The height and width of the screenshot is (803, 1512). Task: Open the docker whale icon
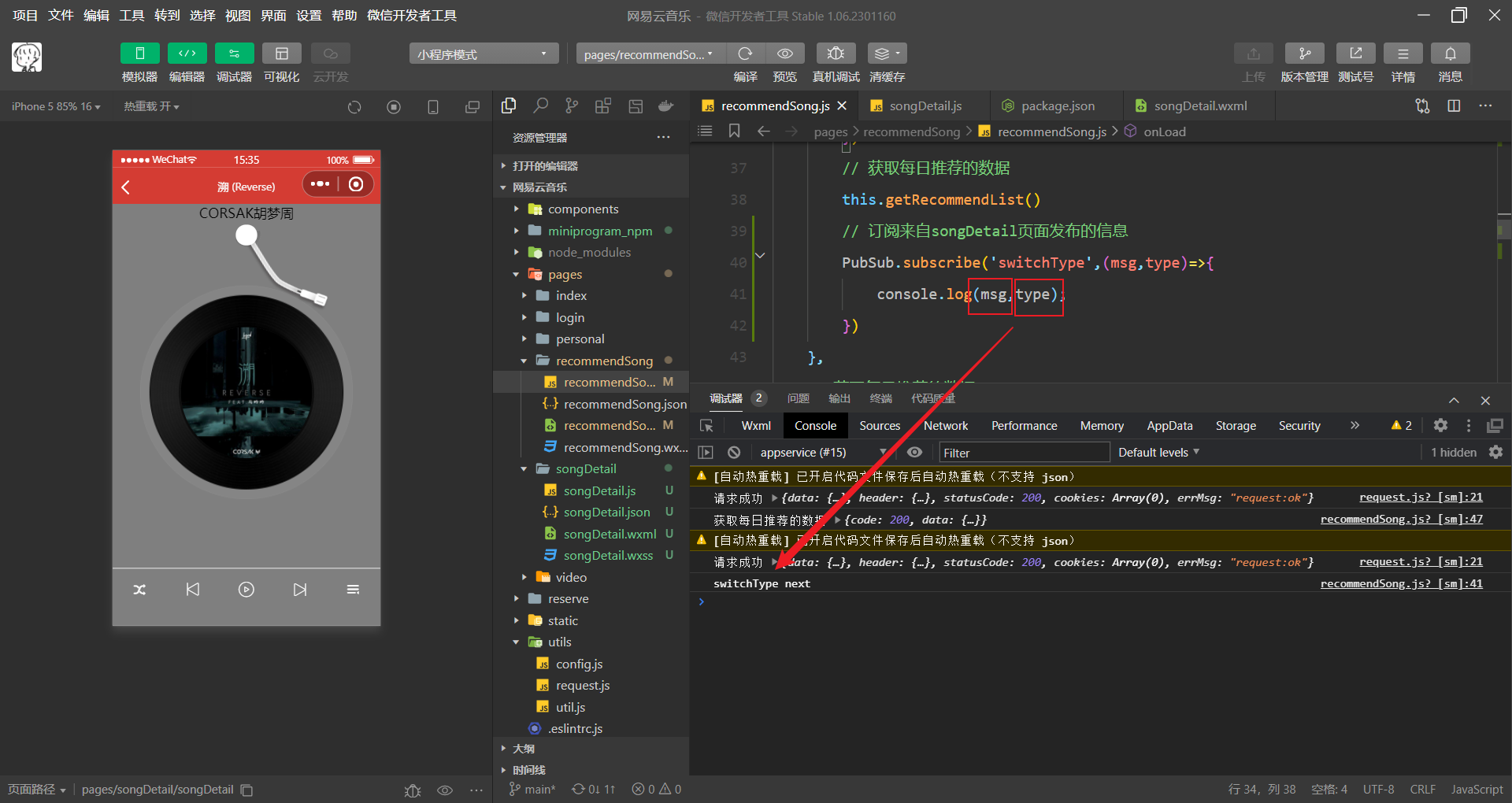pyautogui.click(x=665, y=105)
